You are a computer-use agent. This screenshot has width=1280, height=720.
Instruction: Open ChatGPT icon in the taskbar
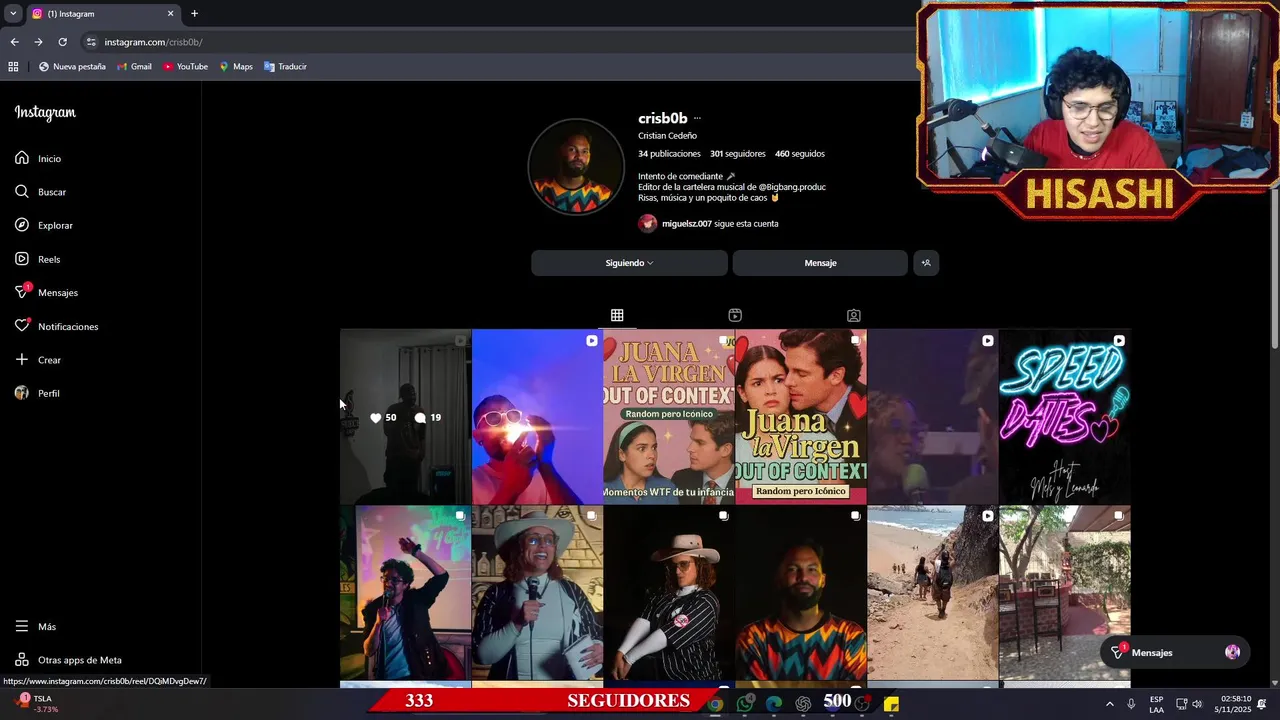(803, 704)
